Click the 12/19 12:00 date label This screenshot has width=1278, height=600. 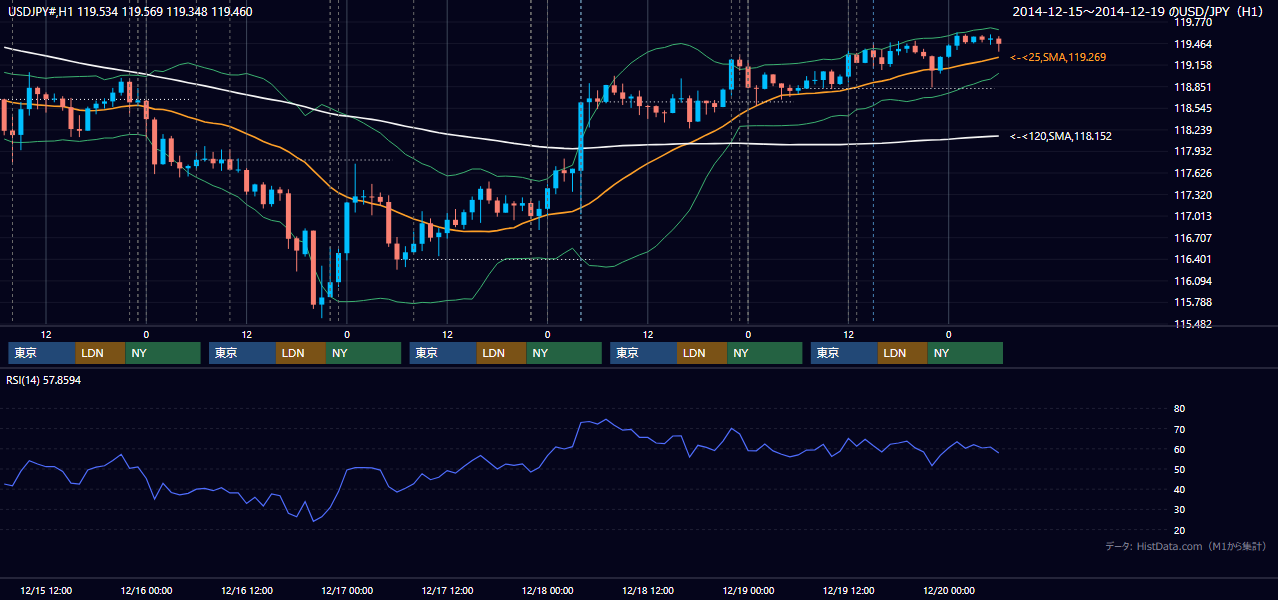(x=849, y=590)
